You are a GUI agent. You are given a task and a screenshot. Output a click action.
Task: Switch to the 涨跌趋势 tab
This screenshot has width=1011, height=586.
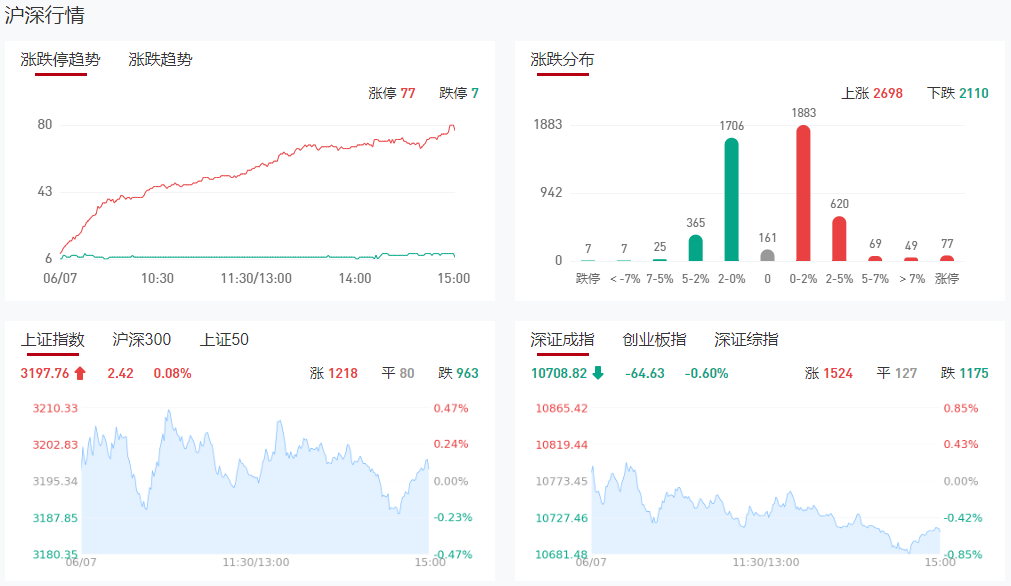coord(160,59)
